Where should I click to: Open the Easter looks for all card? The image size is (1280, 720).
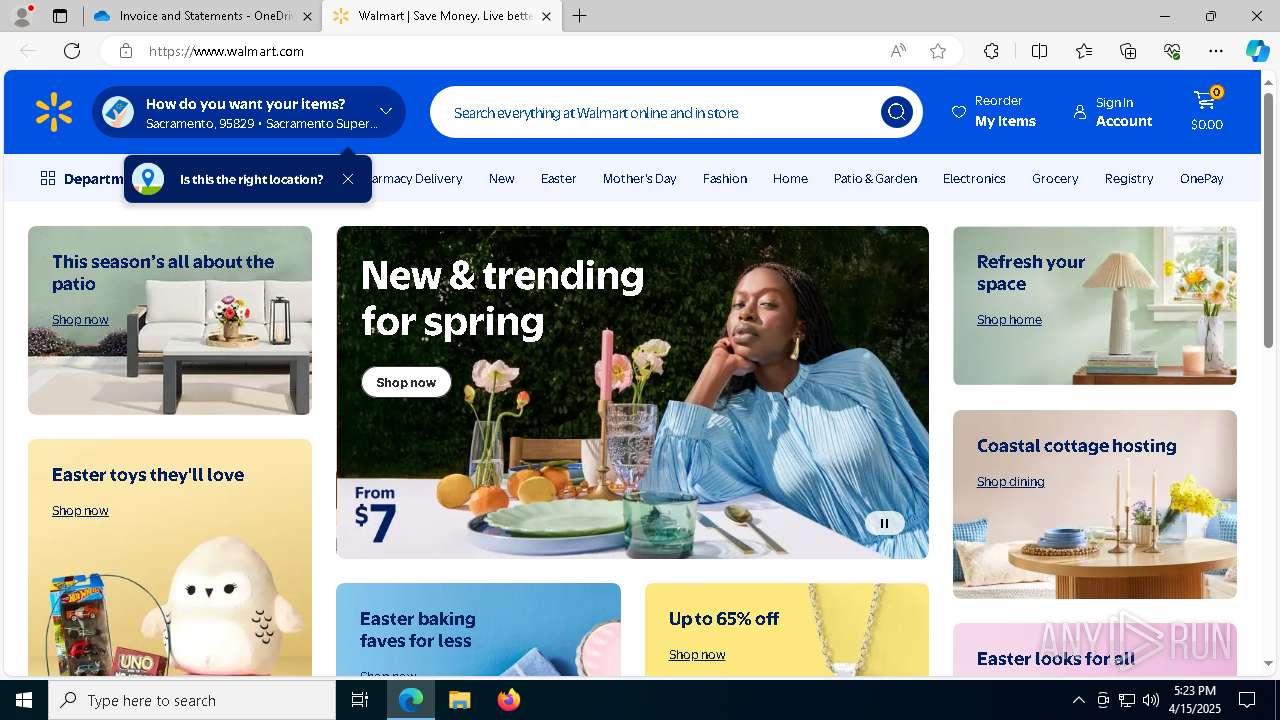point(1094,649)
